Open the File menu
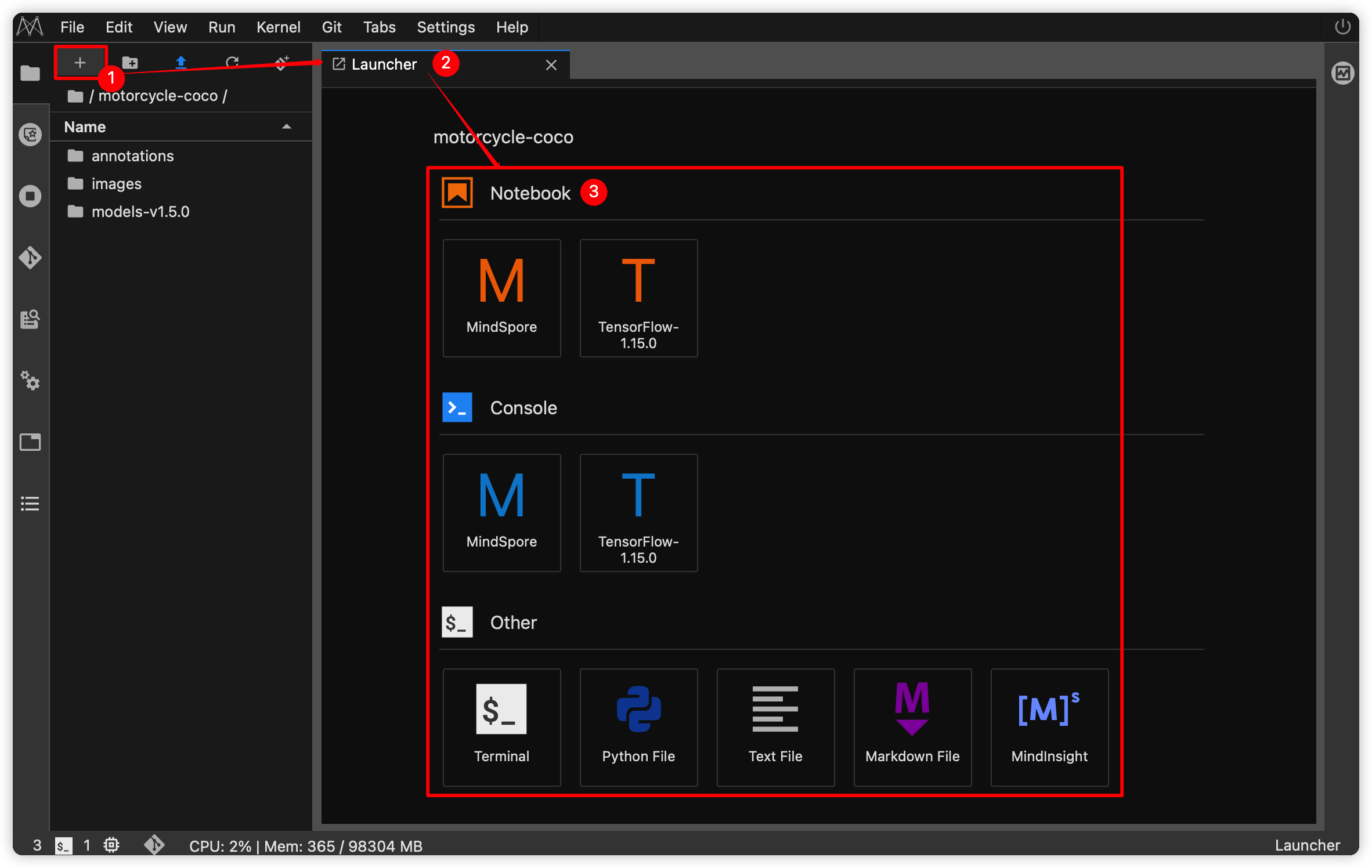Screen dimensions: 1372x868 tap(72, 27)
